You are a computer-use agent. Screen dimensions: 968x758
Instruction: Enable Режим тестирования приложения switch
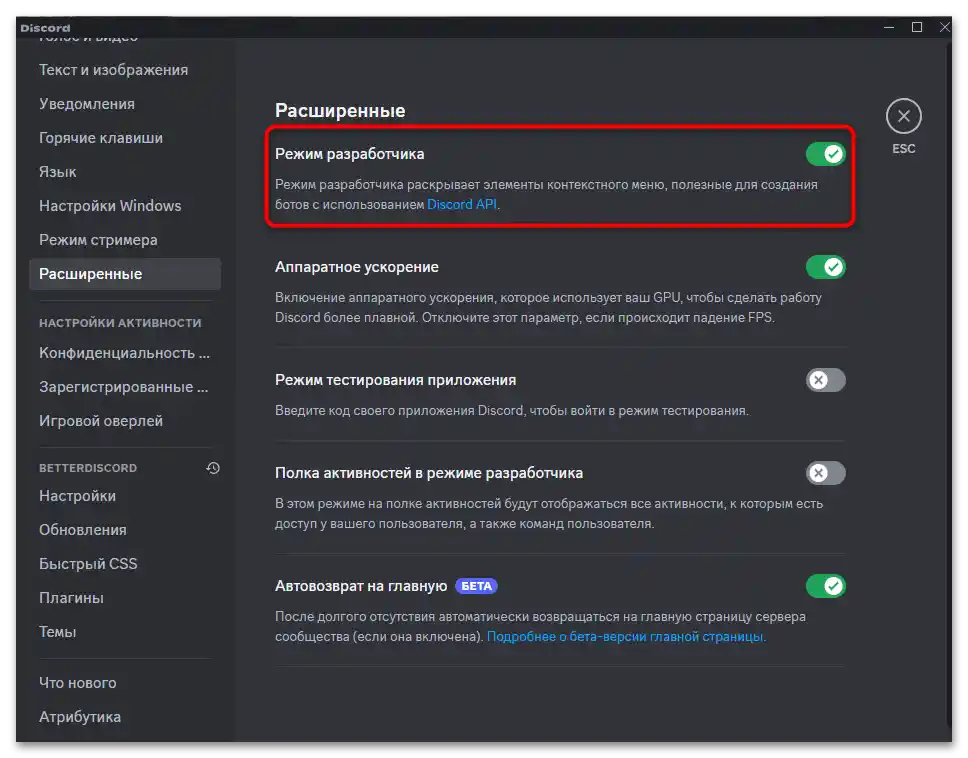[825, 380]
